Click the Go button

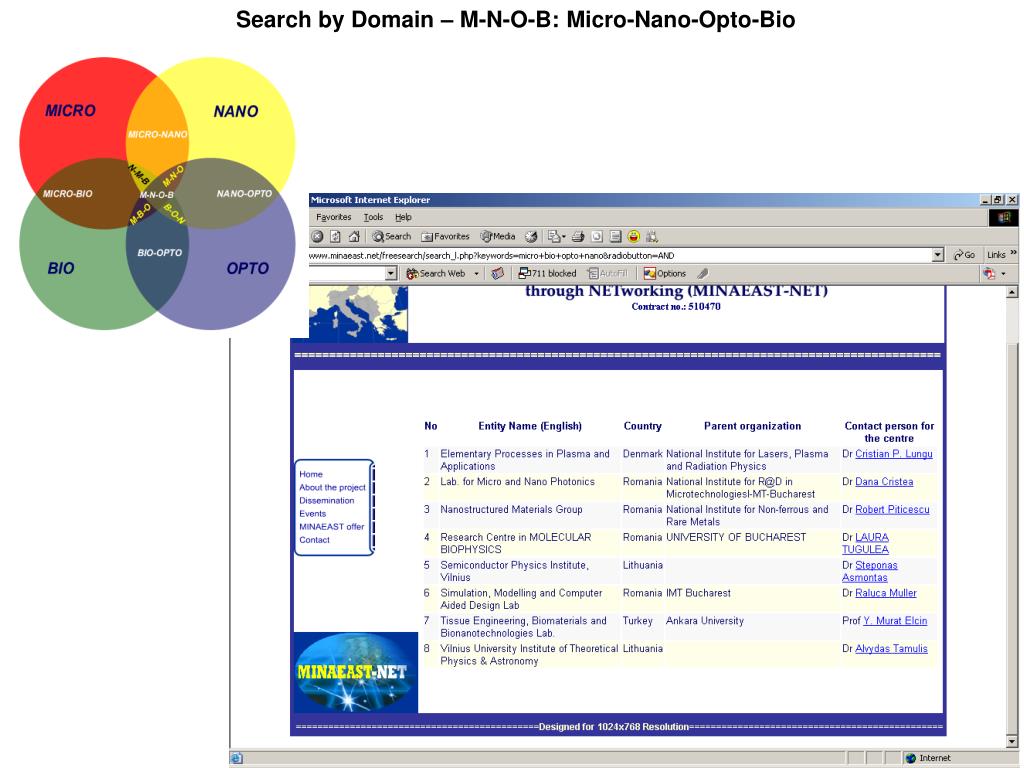pyautogui.click(x=965, y=255)
